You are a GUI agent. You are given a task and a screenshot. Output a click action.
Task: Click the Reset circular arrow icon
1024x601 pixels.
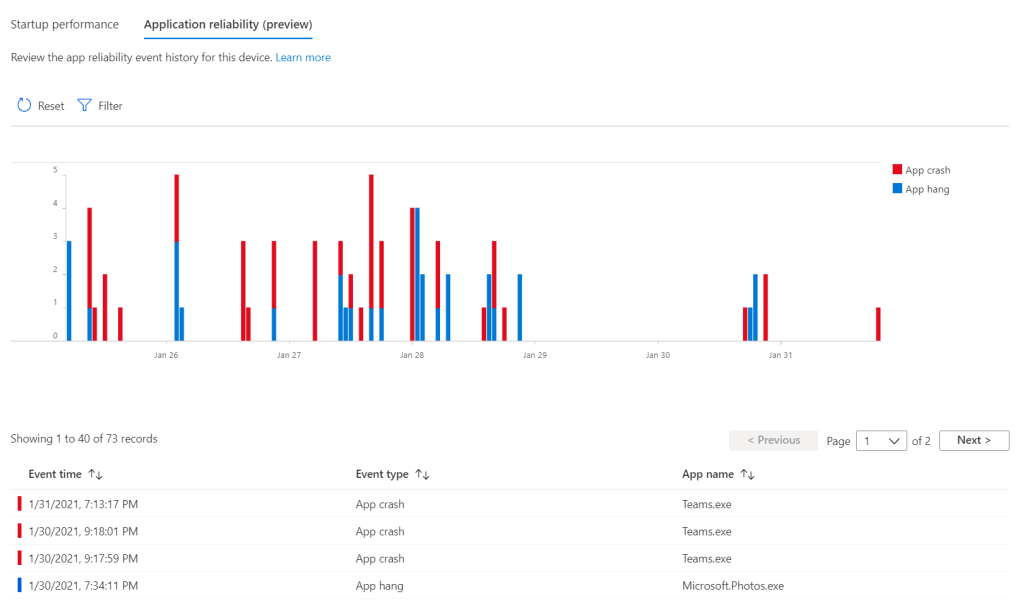pos(25,105)
